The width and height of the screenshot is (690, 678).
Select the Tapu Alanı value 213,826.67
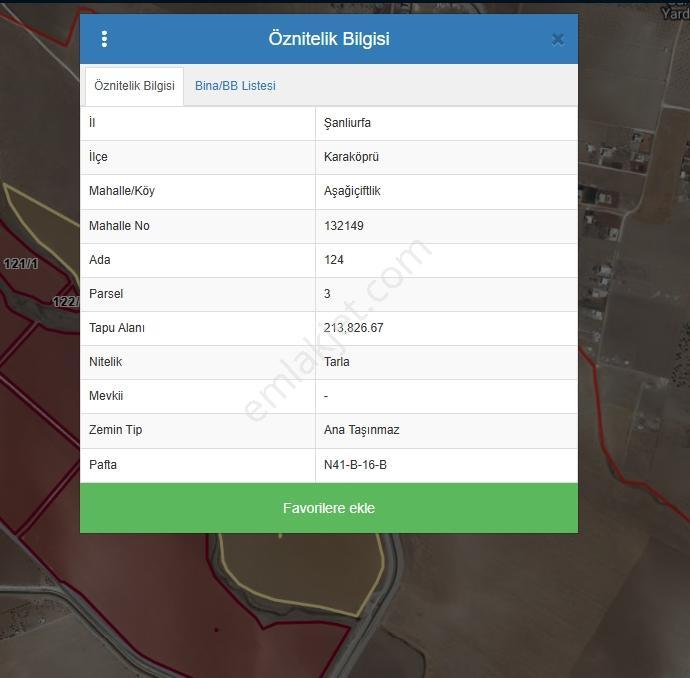click(353, 328)
